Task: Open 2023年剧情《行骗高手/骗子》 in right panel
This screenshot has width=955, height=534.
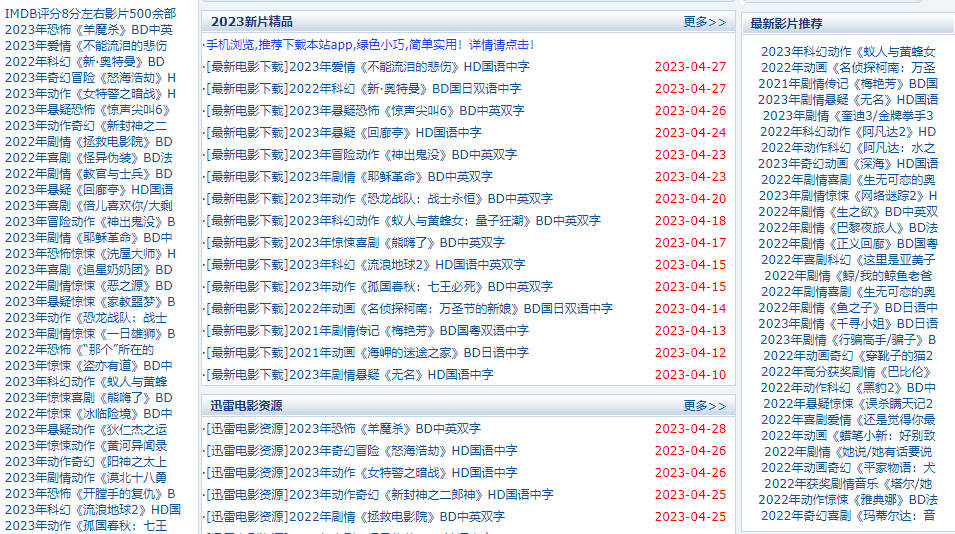Action: pyautogui.click(x=848, y=340)
